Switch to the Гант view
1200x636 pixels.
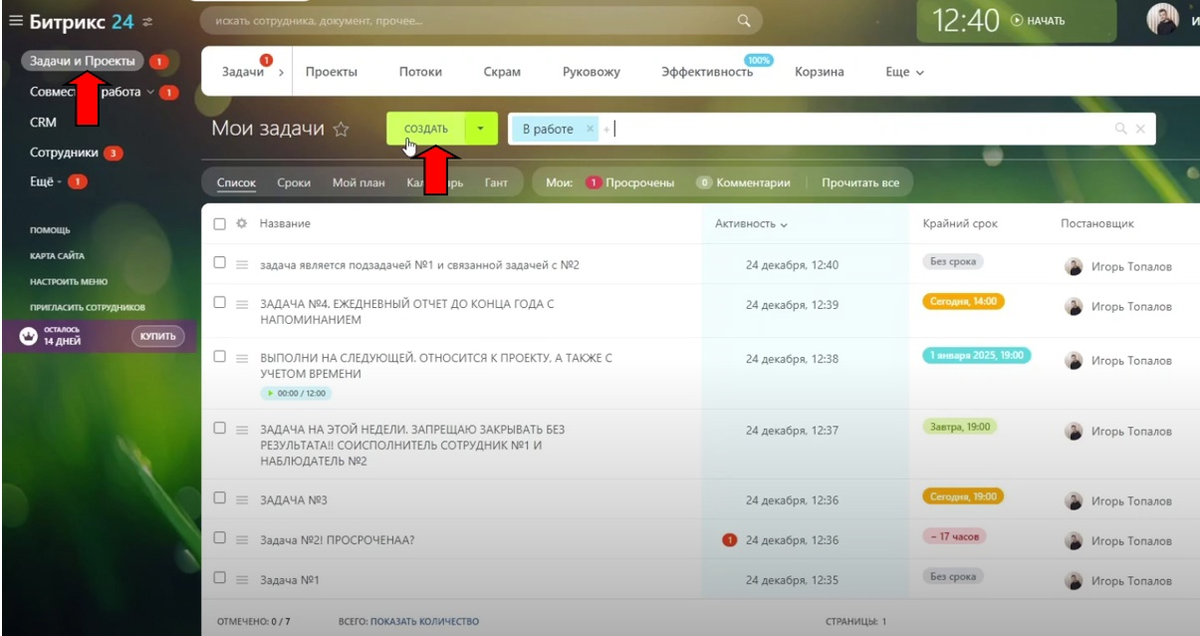point(496,183)
